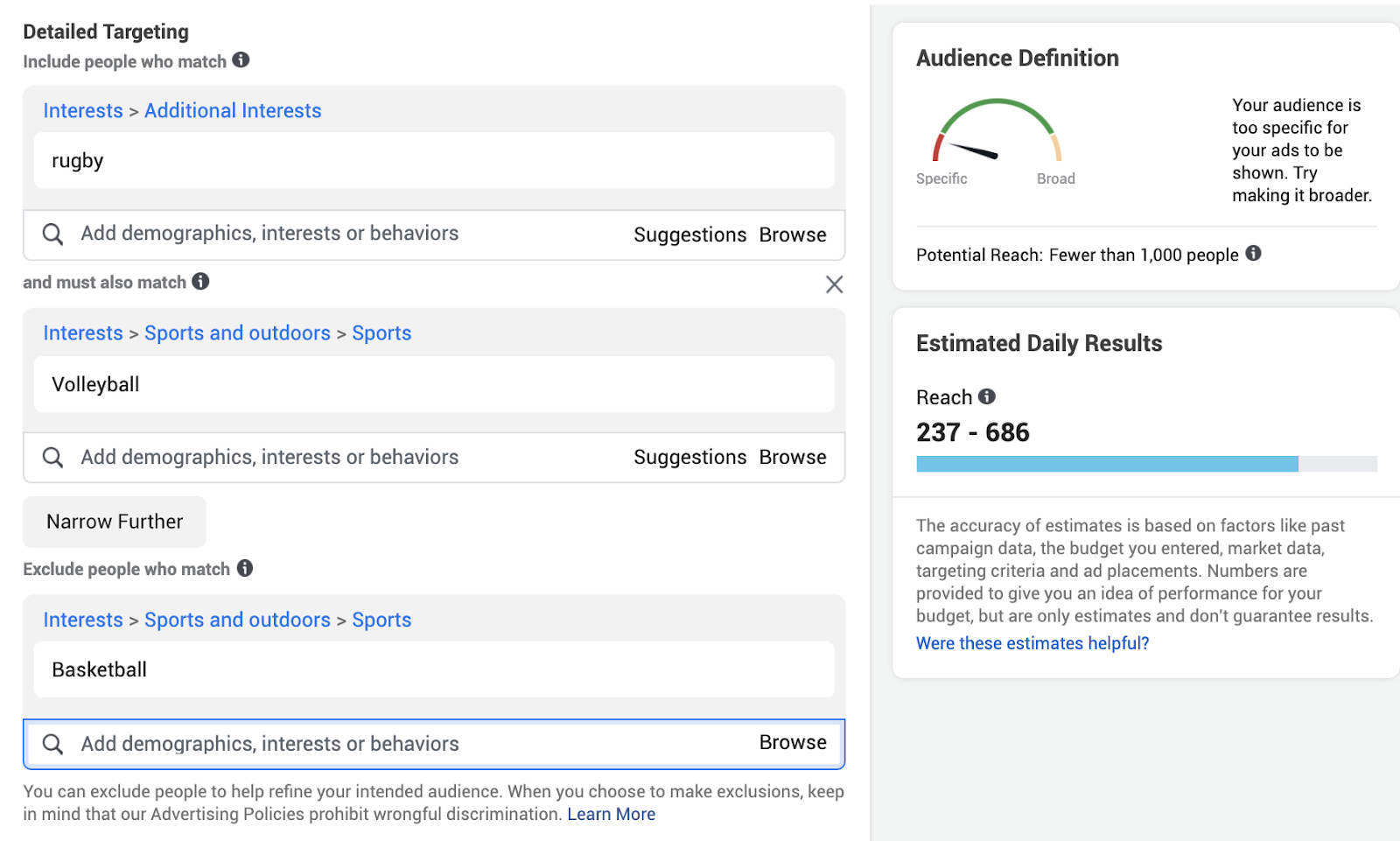Click the Narrow Further button

tap(115, 522)
